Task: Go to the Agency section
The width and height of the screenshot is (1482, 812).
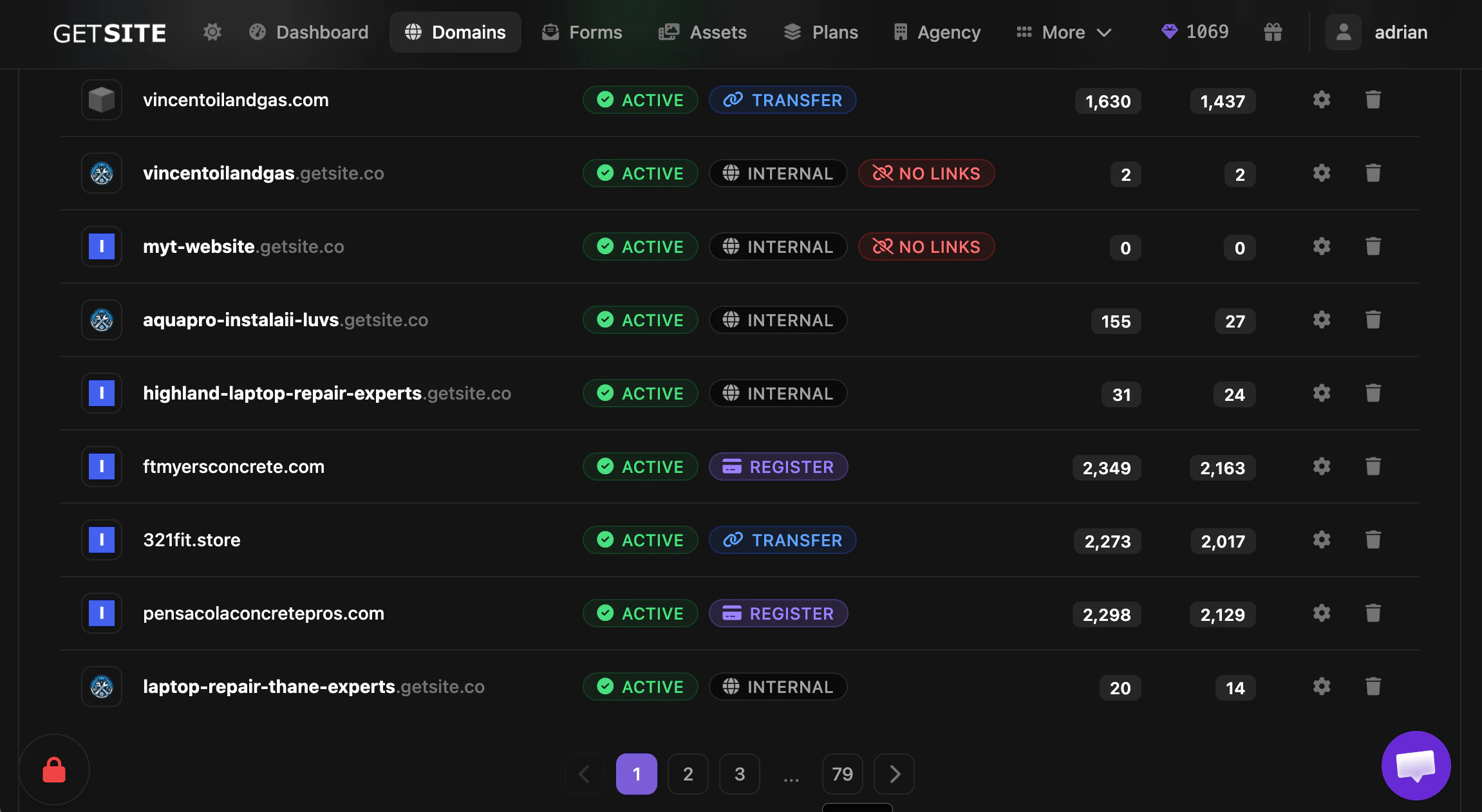Action: [935, 32]
